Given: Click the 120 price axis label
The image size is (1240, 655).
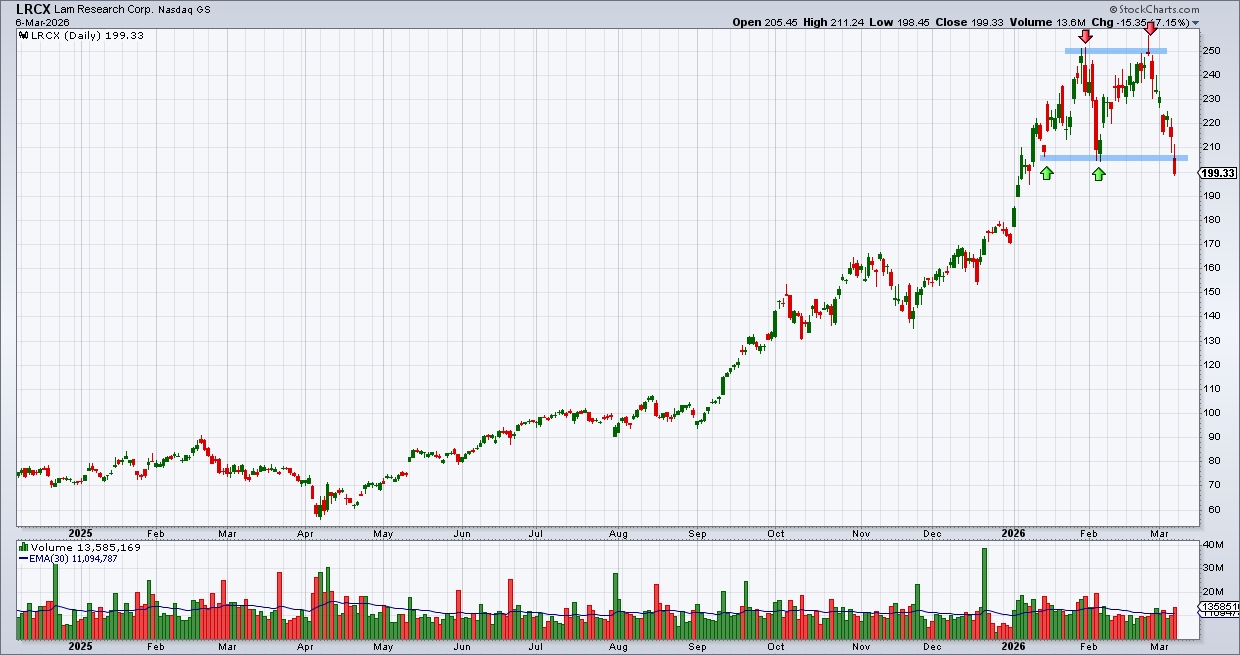Looking at the screenshot, I should [x=1212, y=364].
